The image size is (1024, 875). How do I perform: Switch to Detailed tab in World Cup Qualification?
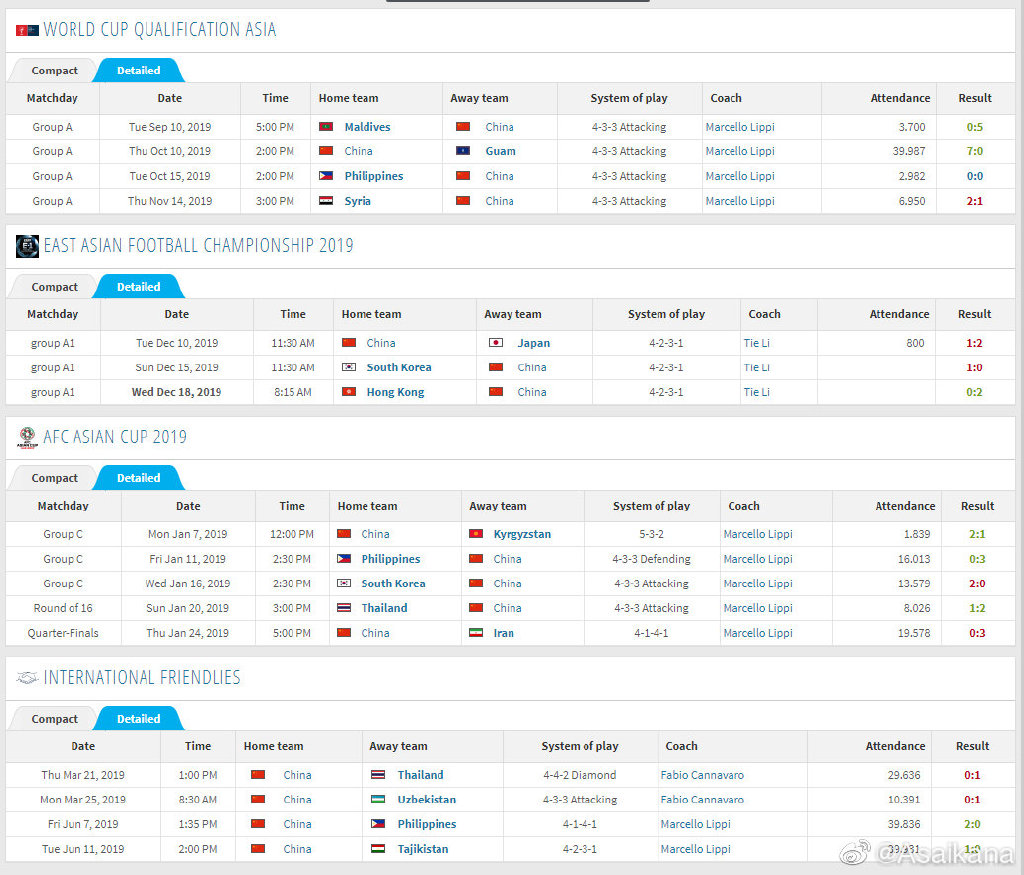point(138,71)
